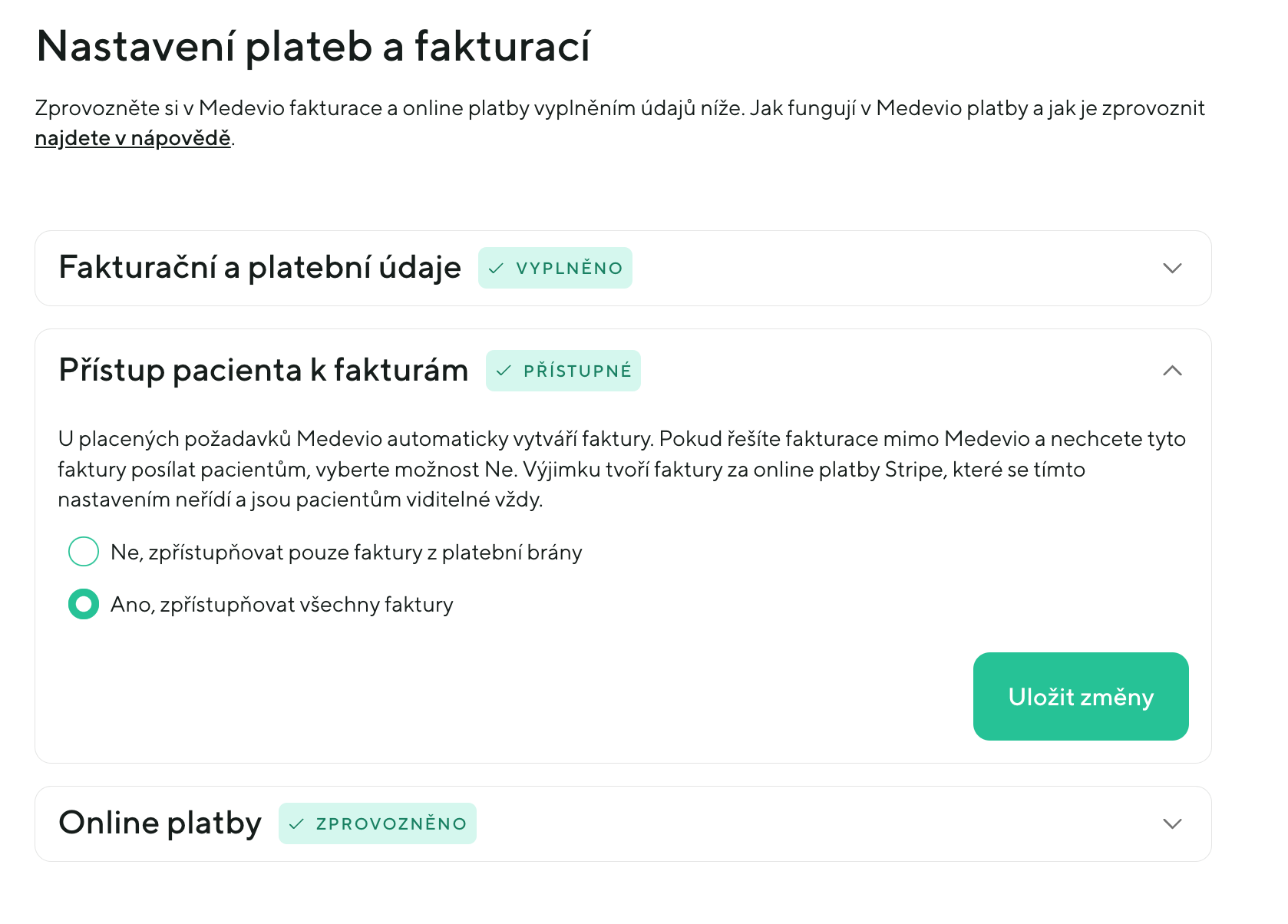Click the checkmark icon in VYPLNĚNO badge
This screenshot has width=1288, height=924.
click(496, 268)
